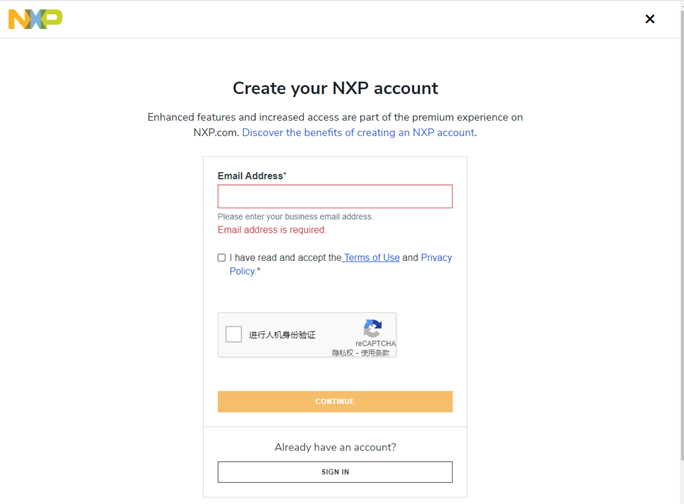
Task: Click the 'Create your NXP account' heading
Action: pos(335,88)
